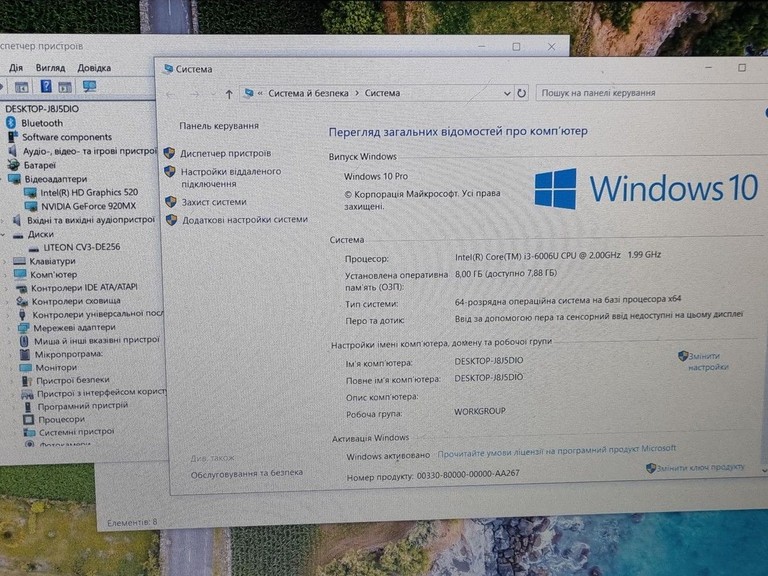Open recent locations dropdown next to forward arrow
Image resolution: width=768 pixels, height=576 pixels.
213,94
